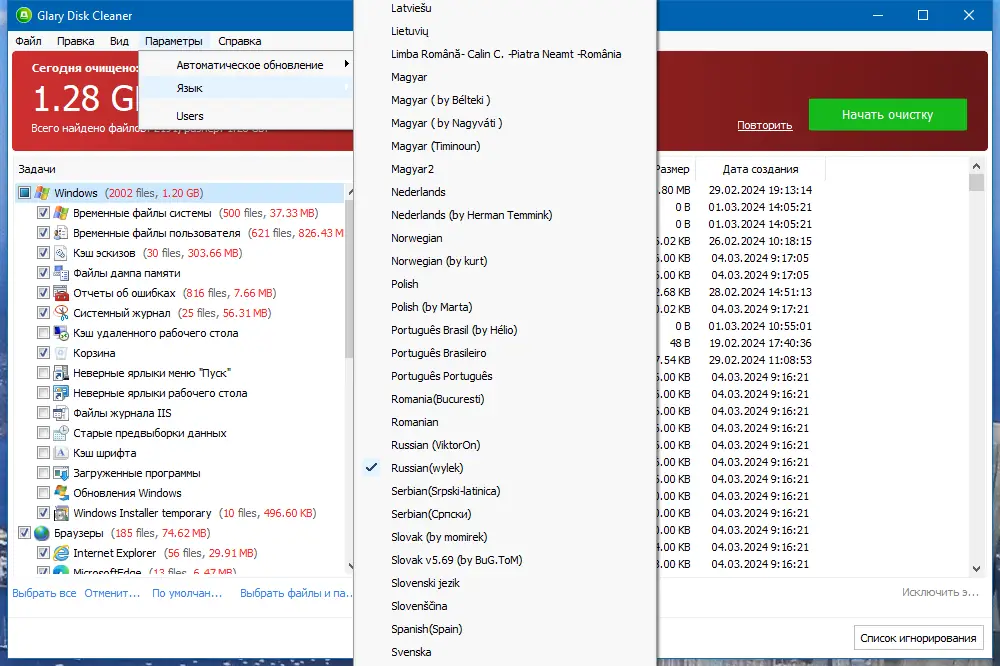Choose Serbian(Српски) language
This screenshot has height=666, width=1000.
(x=431, y=514)
